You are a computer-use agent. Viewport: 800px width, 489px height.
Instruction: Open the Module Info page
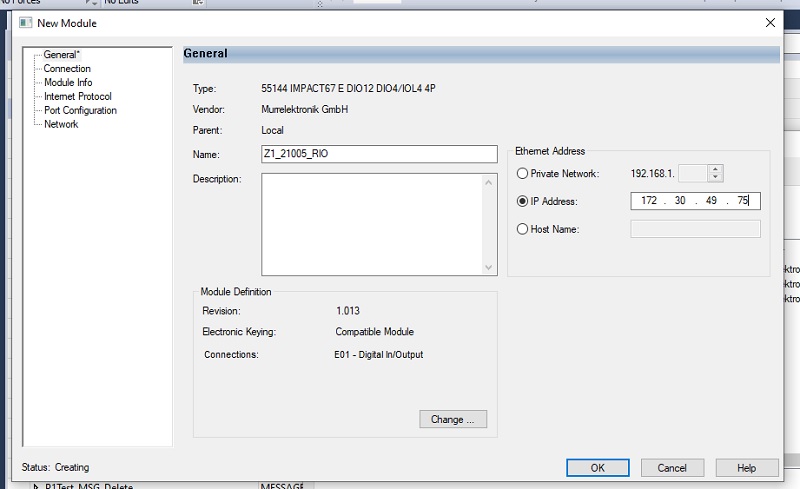click(x=68, y=82)
